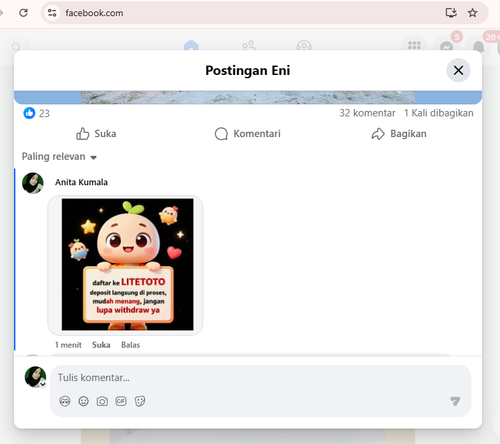Expand the Paling relevan sort dropdown
500x444 pixels.
point(59,157)
